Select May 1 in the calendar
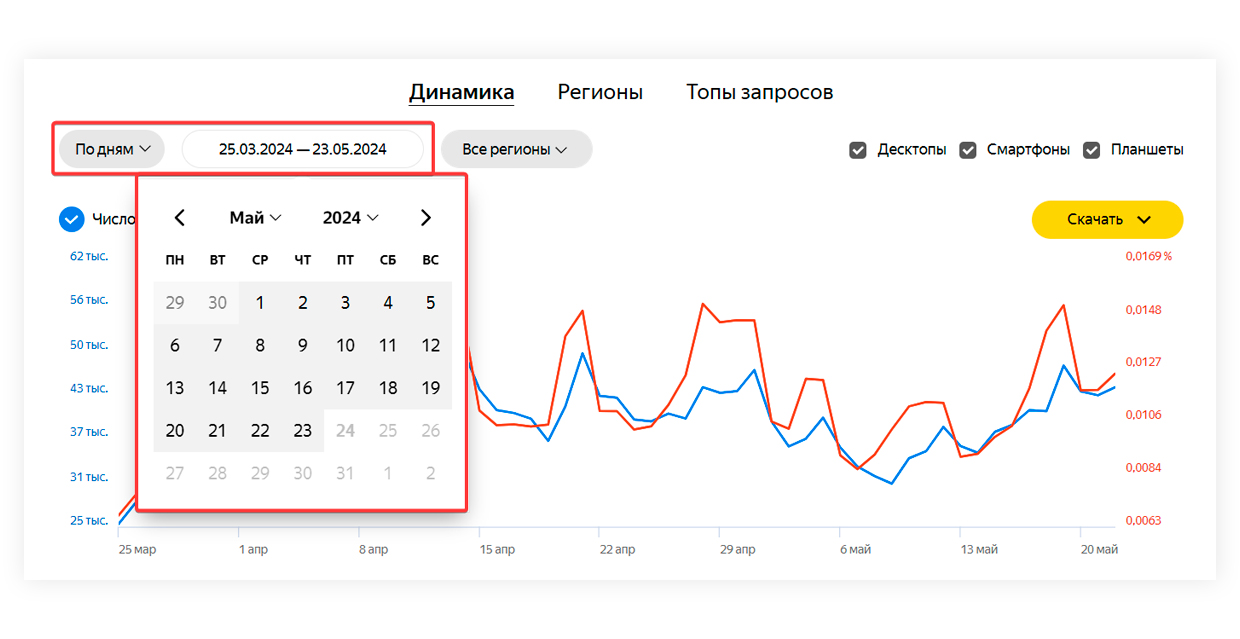This screenshot has height=639, width=1240. coord(260,303)
